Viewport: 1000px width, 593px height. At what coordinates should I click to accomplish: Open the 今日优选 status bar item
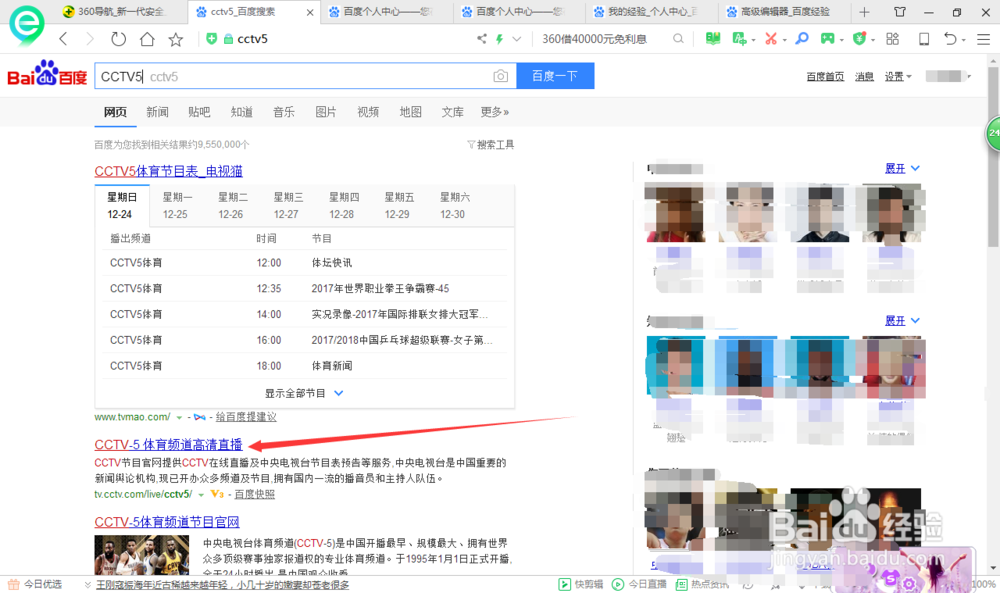(35, 584)
